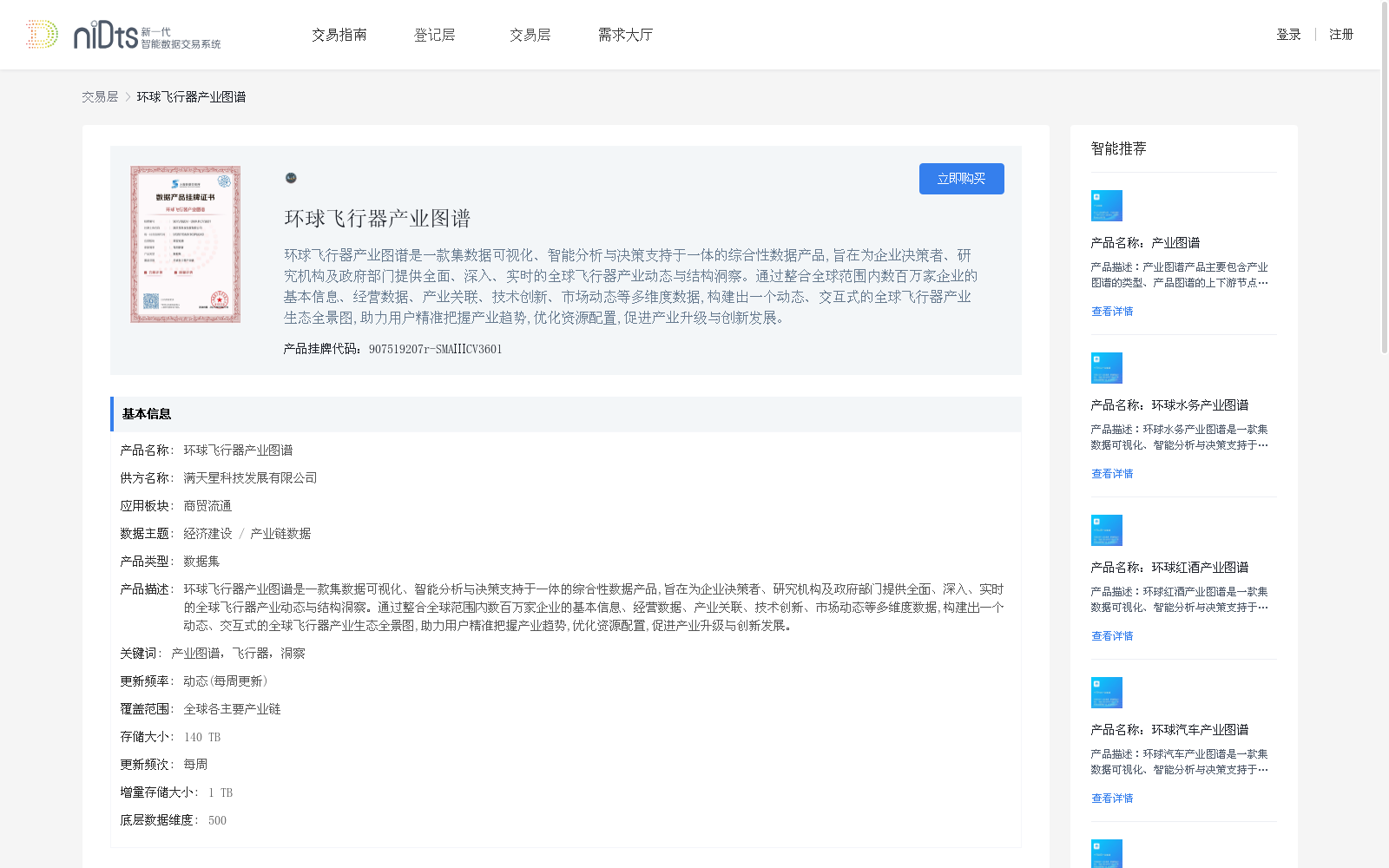
Task: Click the keywords 产业图谱，飞行器，洞察
Action: 238,654
